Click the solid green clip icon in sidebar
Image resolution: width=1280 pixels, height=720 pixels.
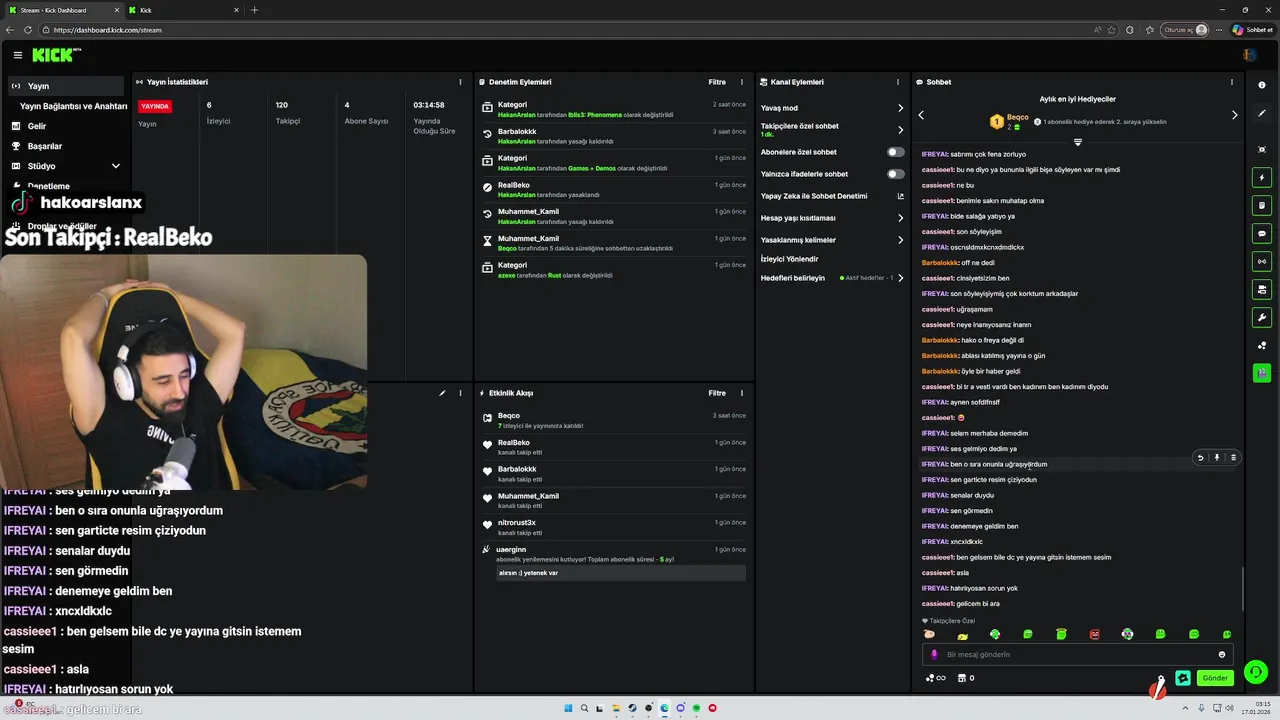[x=1262, y=372]
